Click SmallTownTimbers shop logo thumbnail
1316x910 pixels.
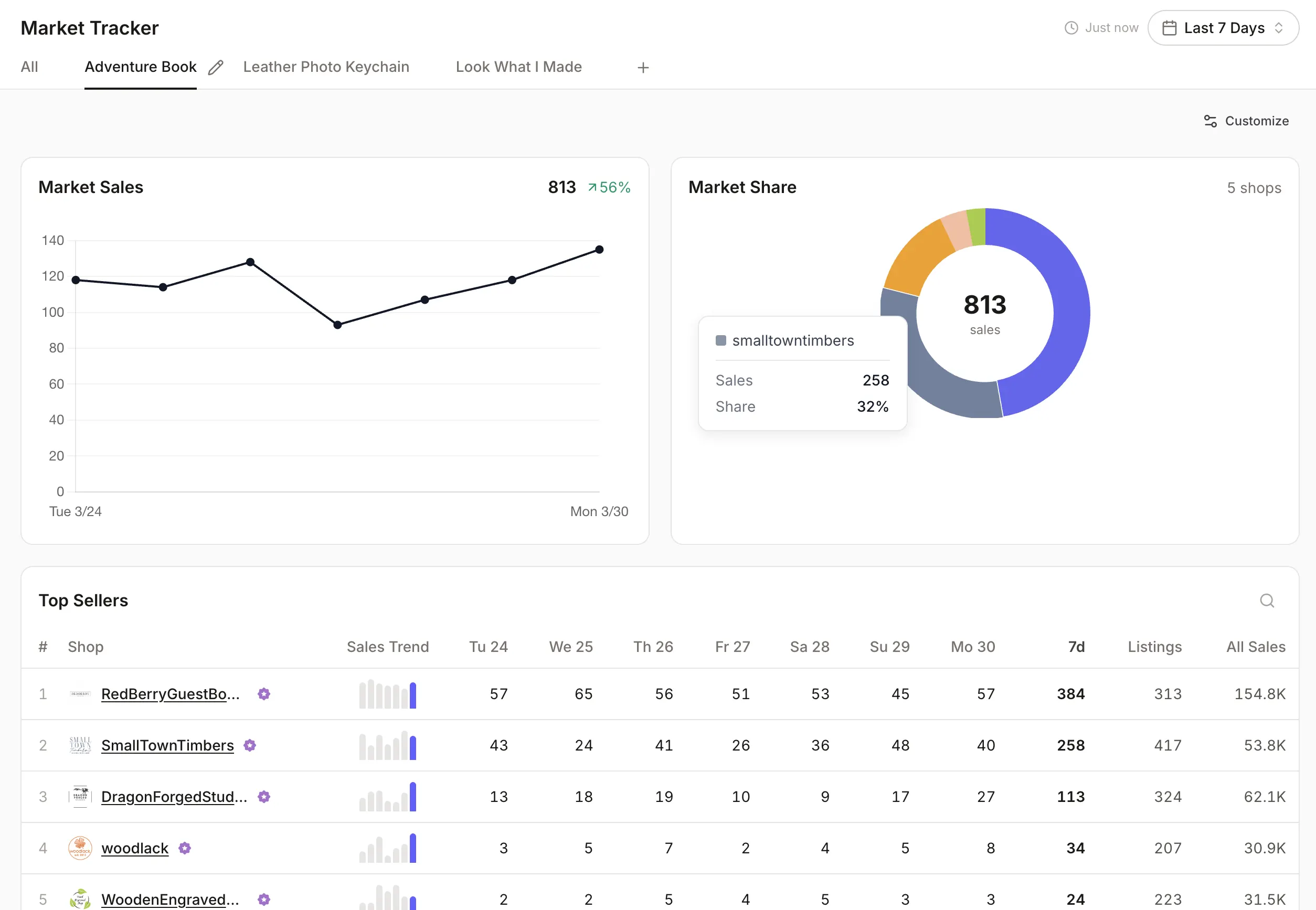pyautogui.click(x=80, y=745)
